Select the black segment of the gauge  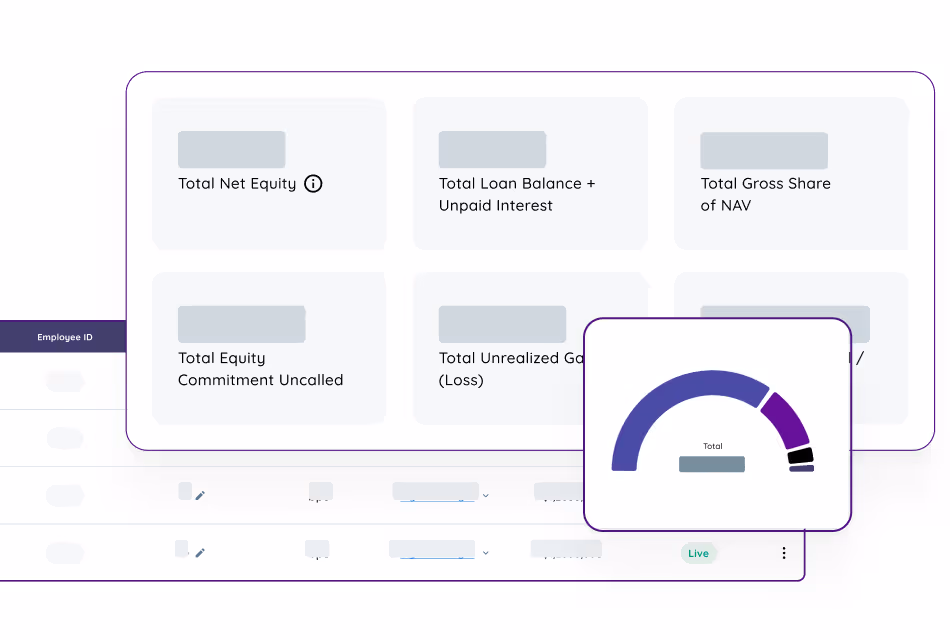pyautogui.click(x=800, y=456)
